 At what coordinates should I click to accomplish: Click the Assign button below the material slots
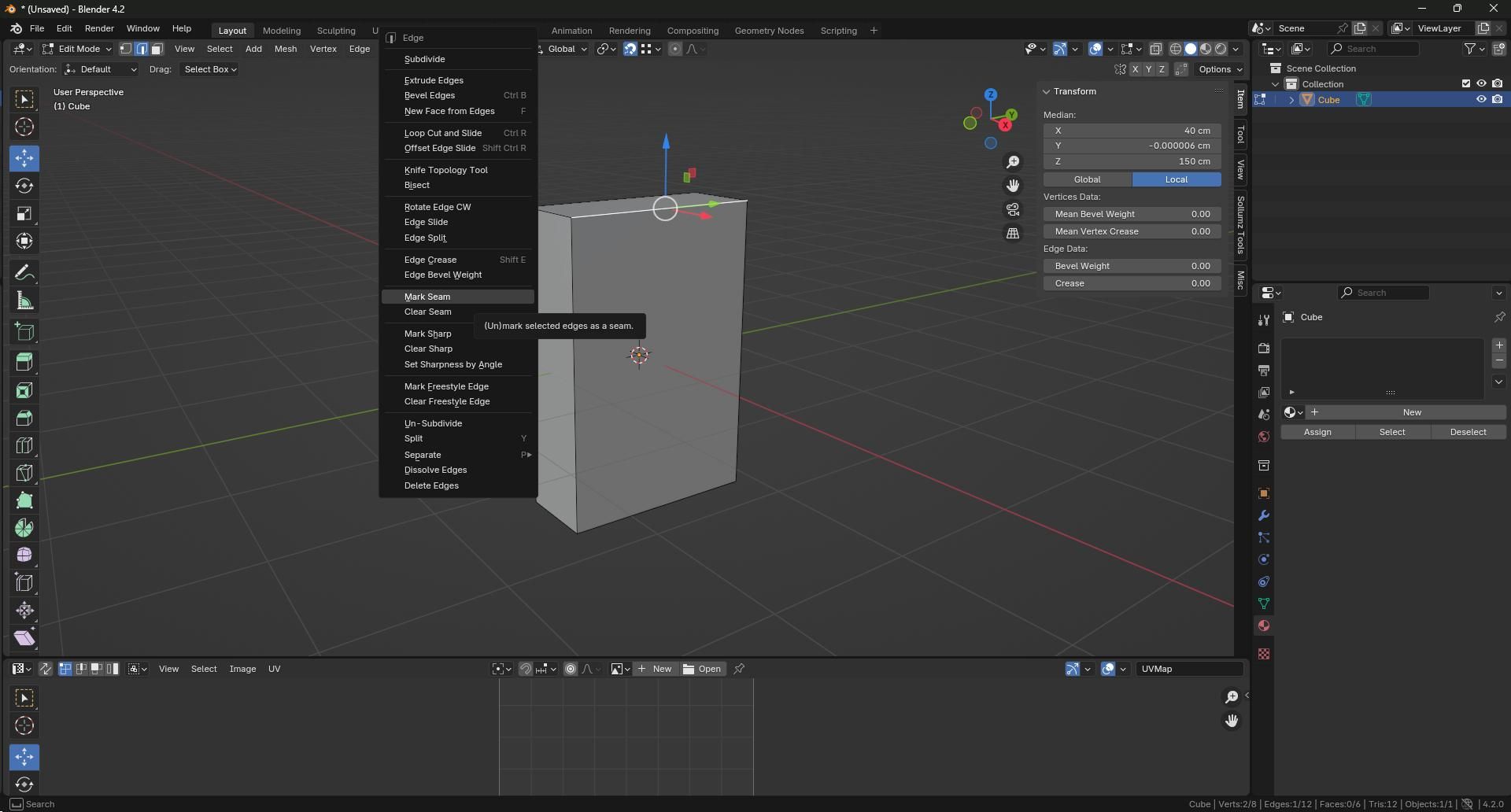pyautogui.click(x=1317, y=432)
